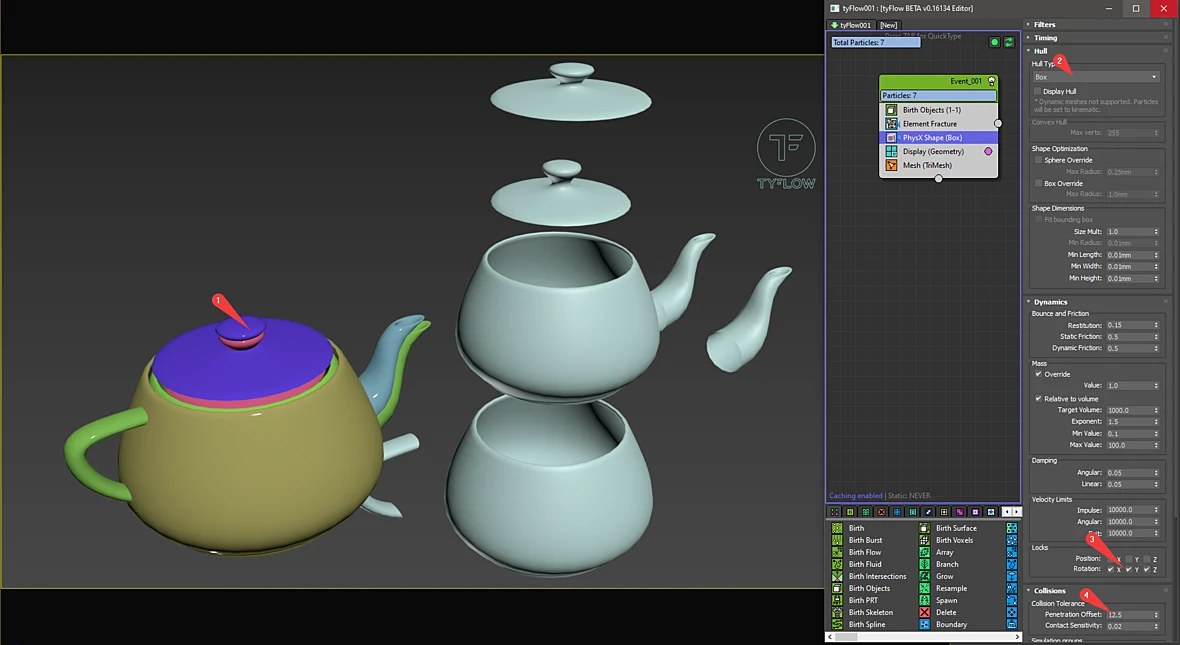This screenshot has width=1180, height=645.
Task: Uncheck the Relative to volume checkbox
Action: (1038, 399)
